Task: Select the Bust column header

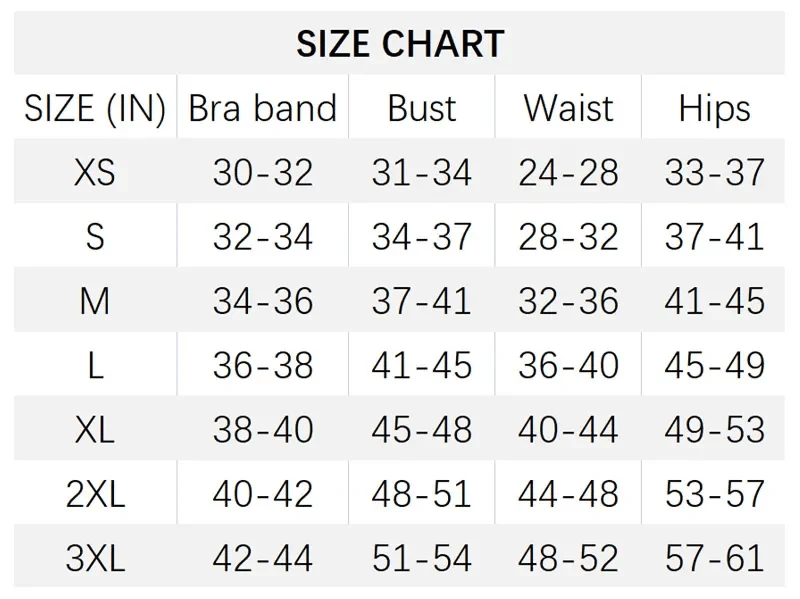Action: tap(422, 108)
